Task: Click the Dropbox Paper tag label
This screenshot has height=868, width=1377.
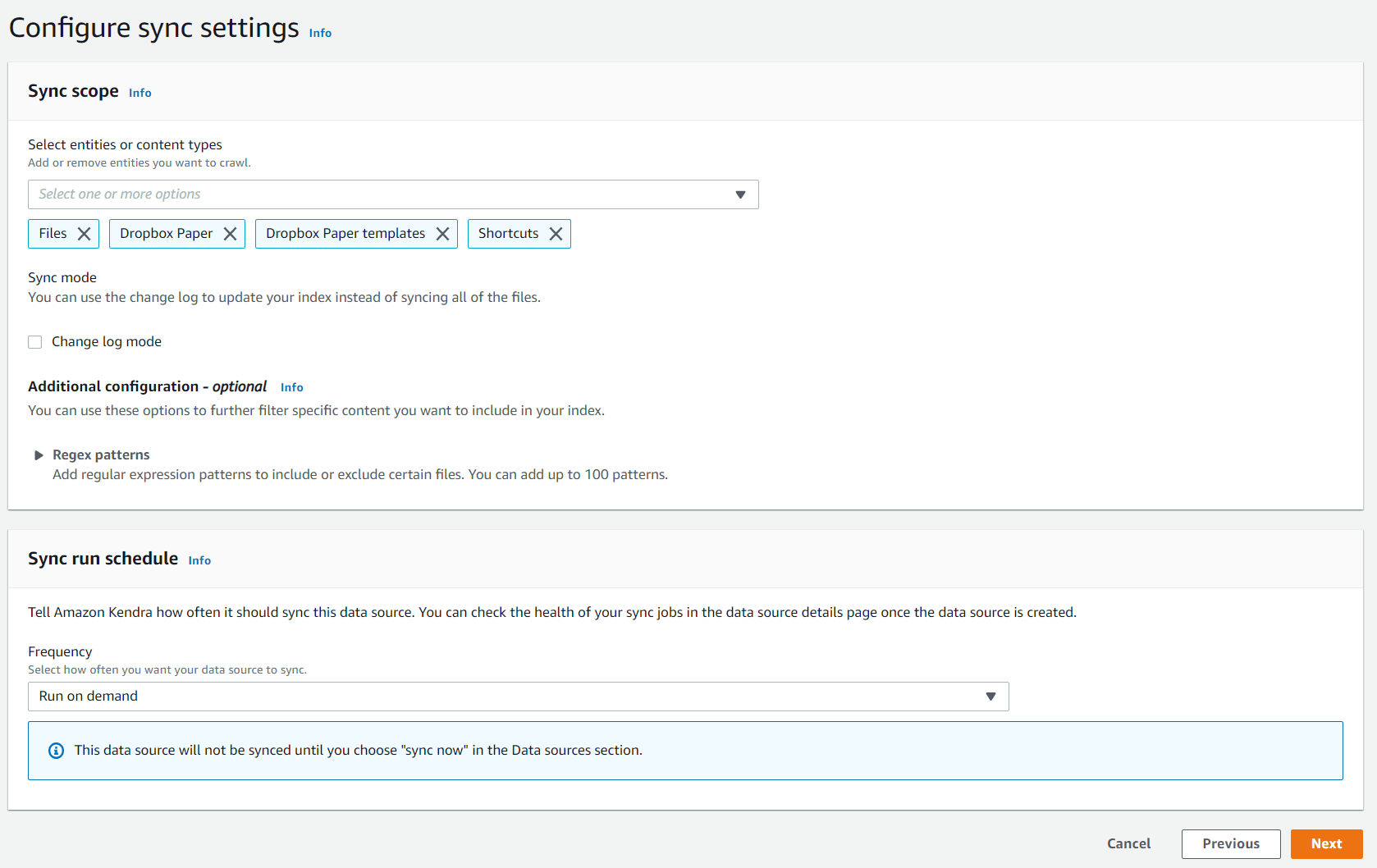Action: click(166, 234)
